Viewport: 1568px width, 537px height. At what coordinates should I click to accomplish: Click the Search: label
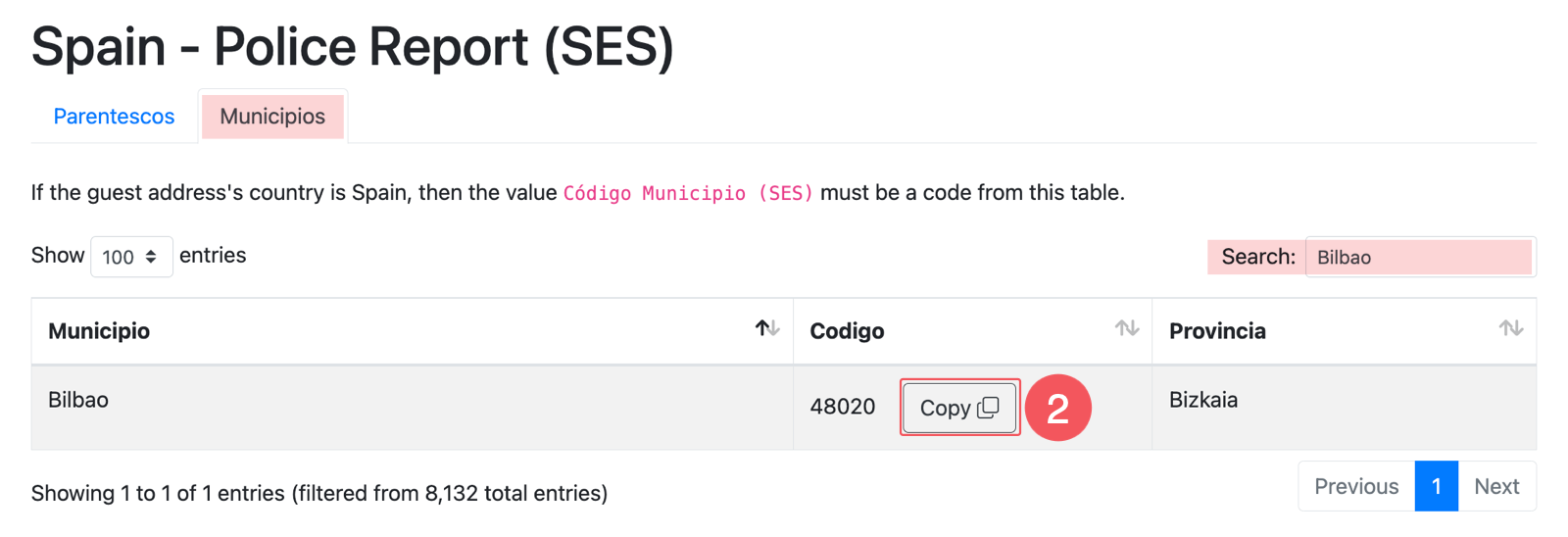pyautogui.click(x=1257, y=257)
